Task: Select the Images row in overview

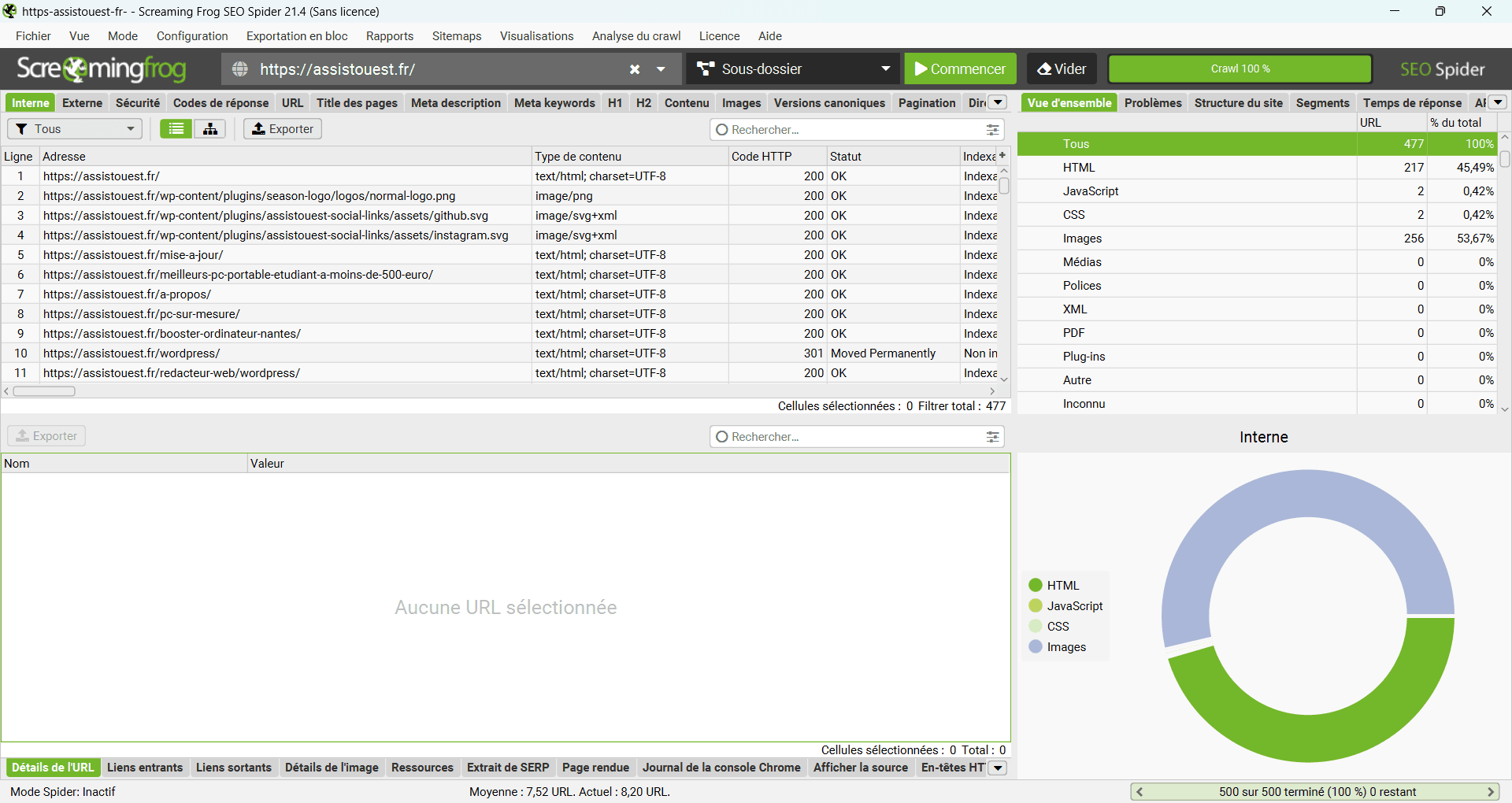Action: (x=1082, y=239)
